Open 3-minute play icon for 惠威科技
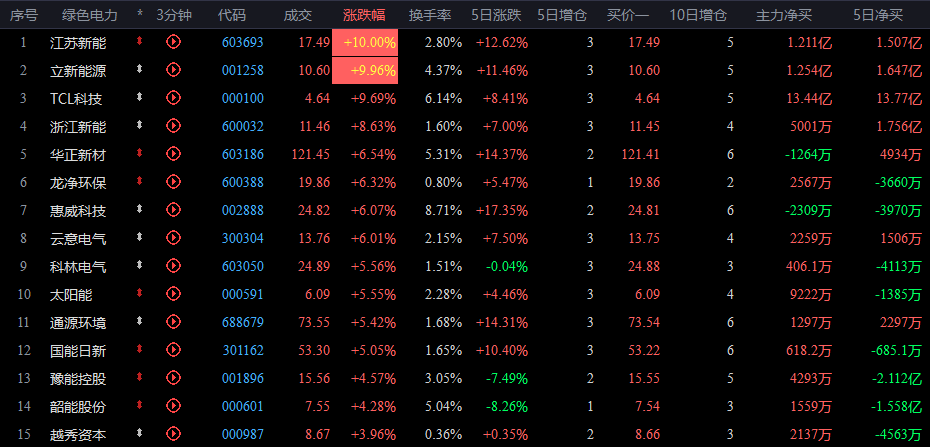Screen dimensions: 930x447 pos(173,209)
